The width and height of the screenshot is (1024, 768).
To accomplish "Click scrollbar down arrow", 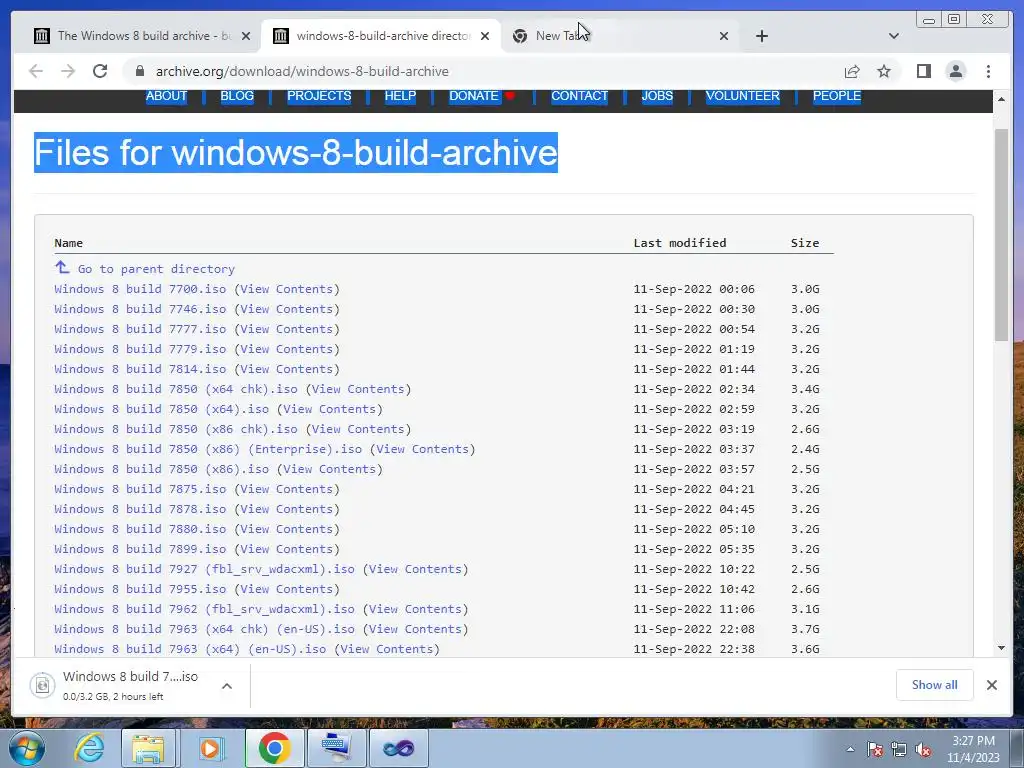I will click(1001, 648).
